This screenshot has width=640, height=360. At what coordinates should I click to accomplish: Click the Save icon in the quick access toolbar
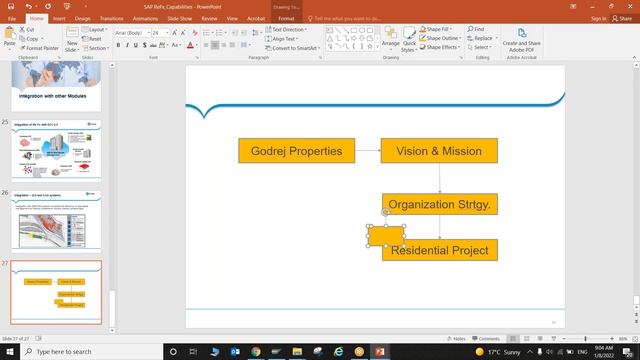pyautogui.click(x=11, y=7)
